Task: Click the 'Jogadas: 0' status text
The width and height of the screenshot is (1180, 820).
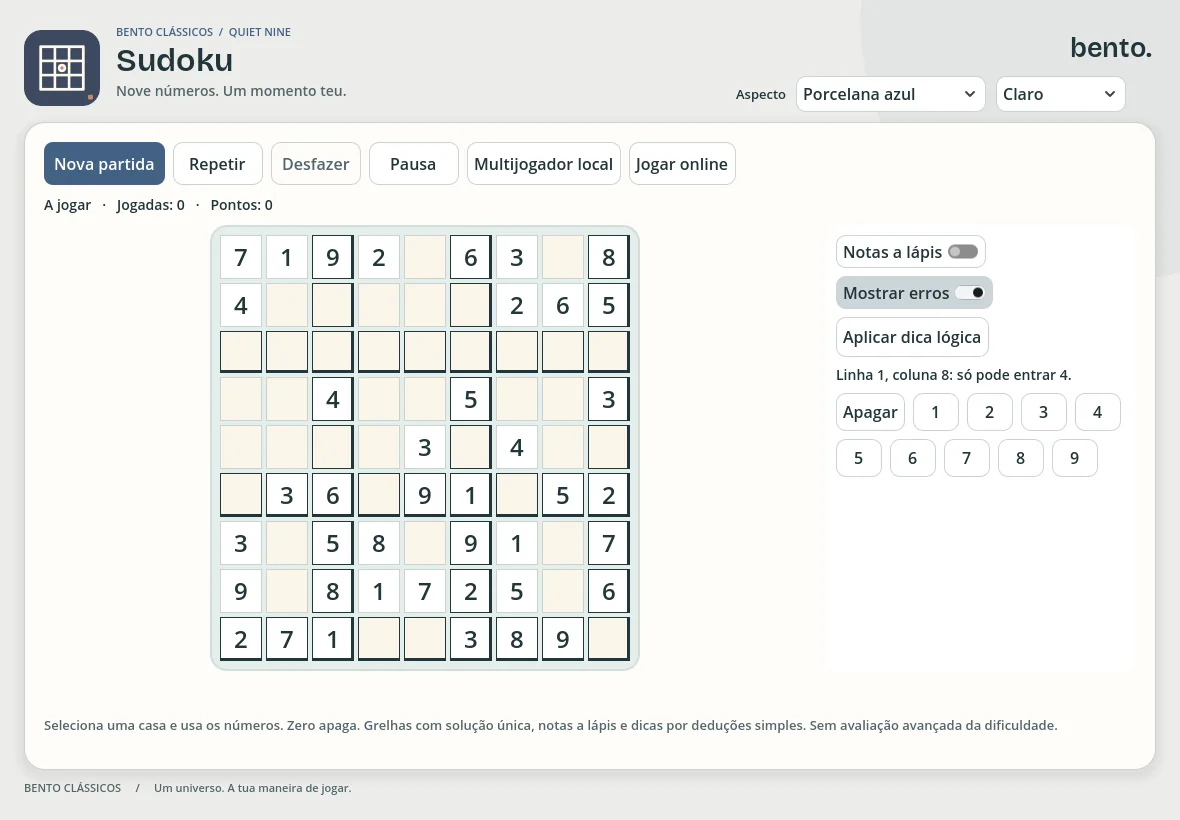Action: [x=151, y=205]
